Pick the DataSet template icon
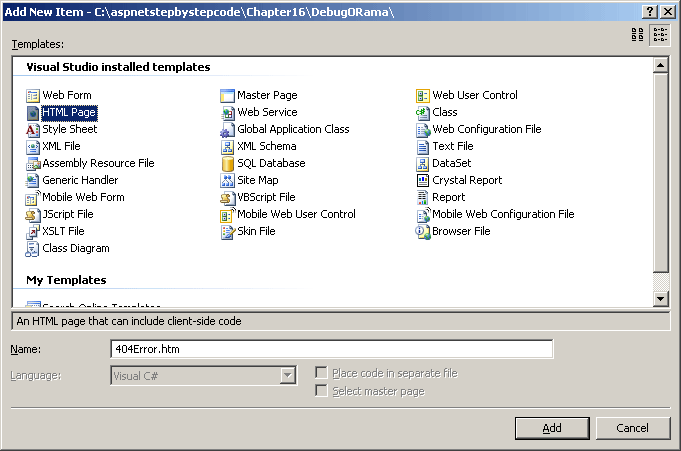Viewport: 681px width, 451px height. pos(423,163)
